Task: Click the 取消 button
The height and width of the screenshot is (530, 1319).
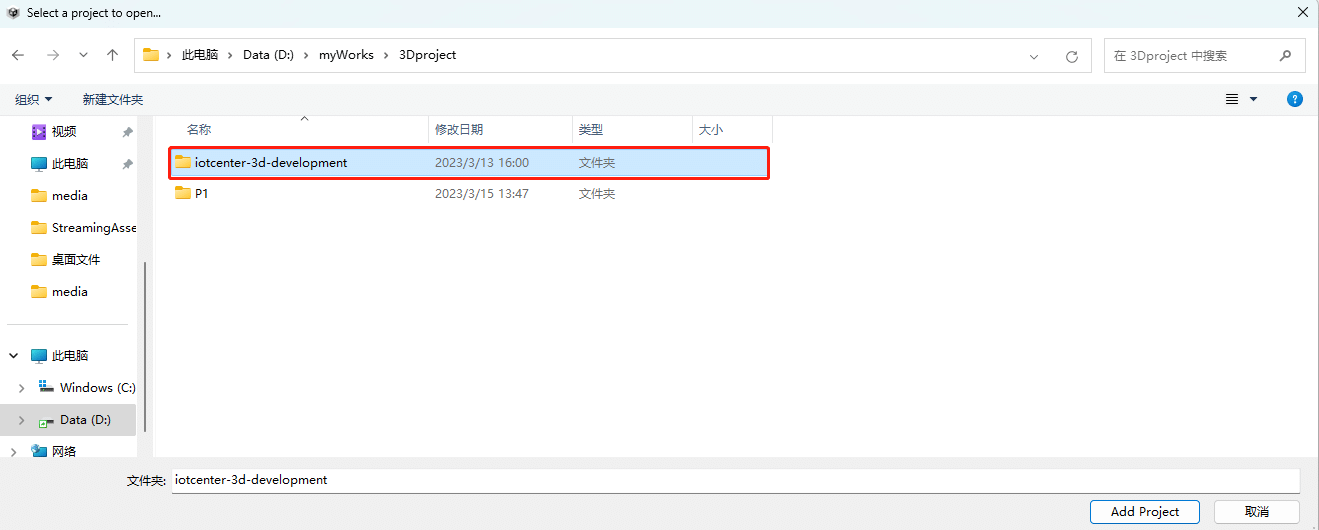Action: 1256,511
